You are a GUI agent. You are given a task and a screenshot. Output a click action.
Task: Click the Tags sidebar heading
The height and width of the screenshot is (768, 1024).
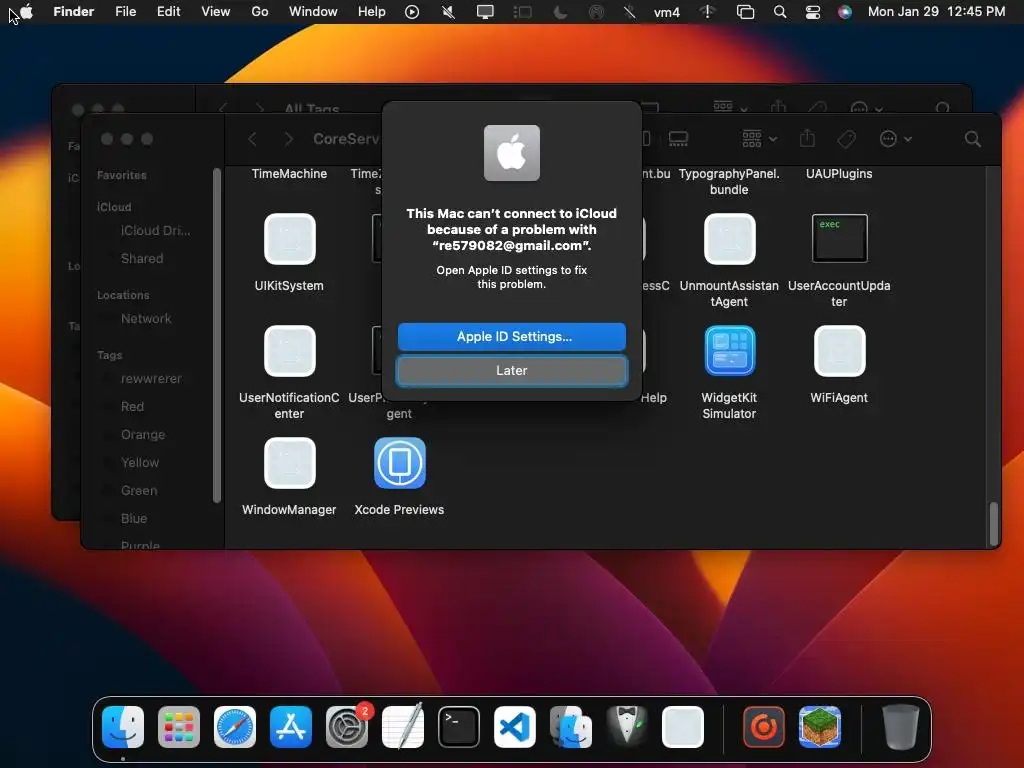(109, 355)
